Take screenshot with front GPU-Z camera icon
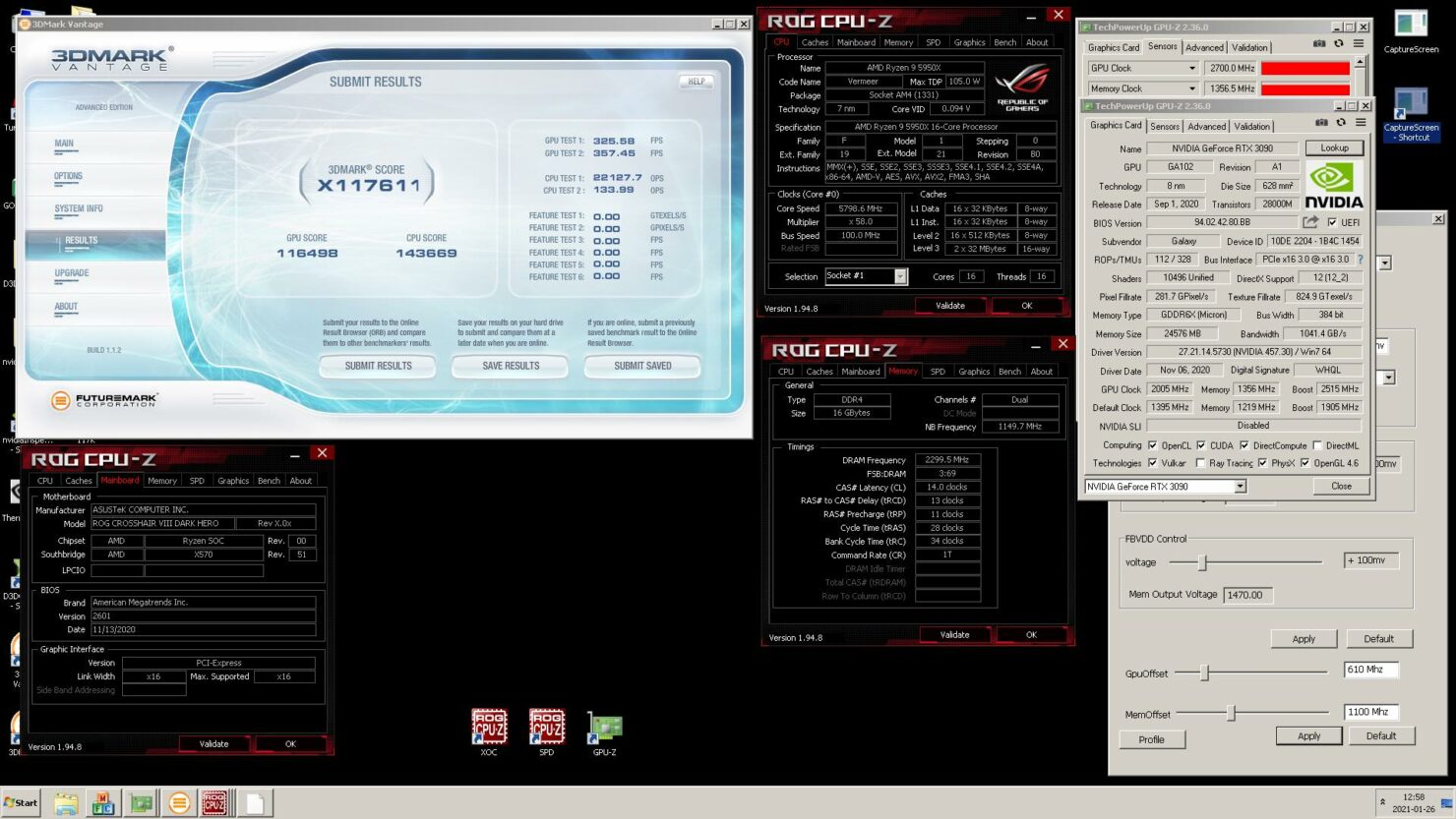This screenshot has height=819, width=1456. click(1321, 123)
